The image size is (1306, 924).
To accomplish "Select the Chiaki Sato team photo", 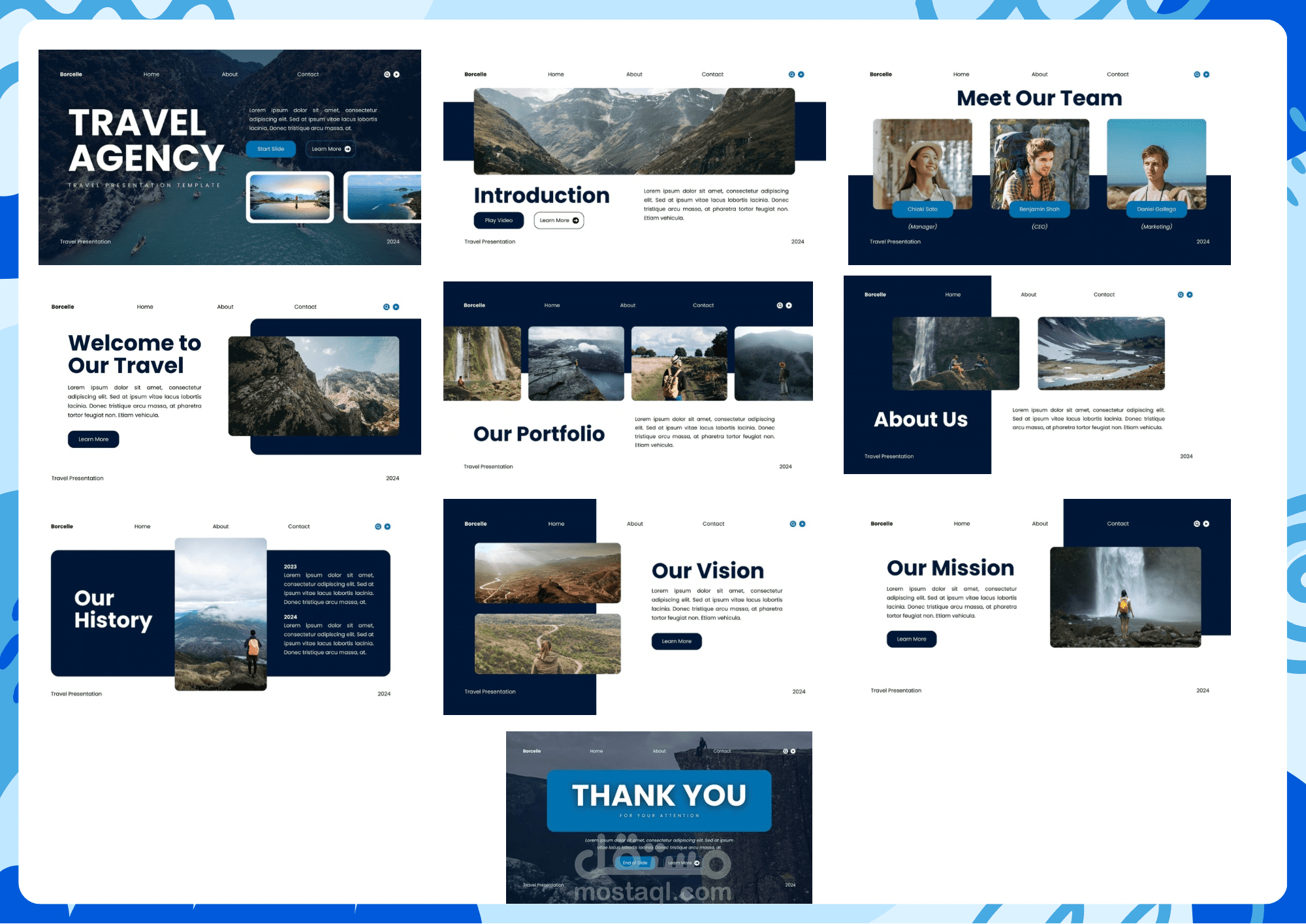I will pos(923,163).
